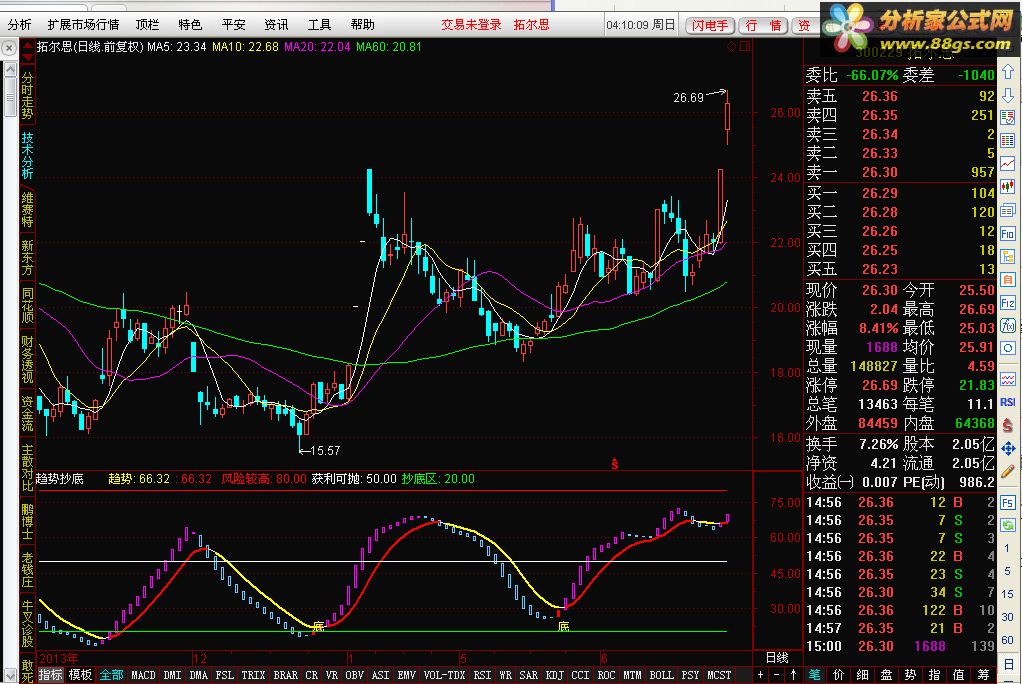Click the F10 info icon in right toolbar

pos(1008,233)
